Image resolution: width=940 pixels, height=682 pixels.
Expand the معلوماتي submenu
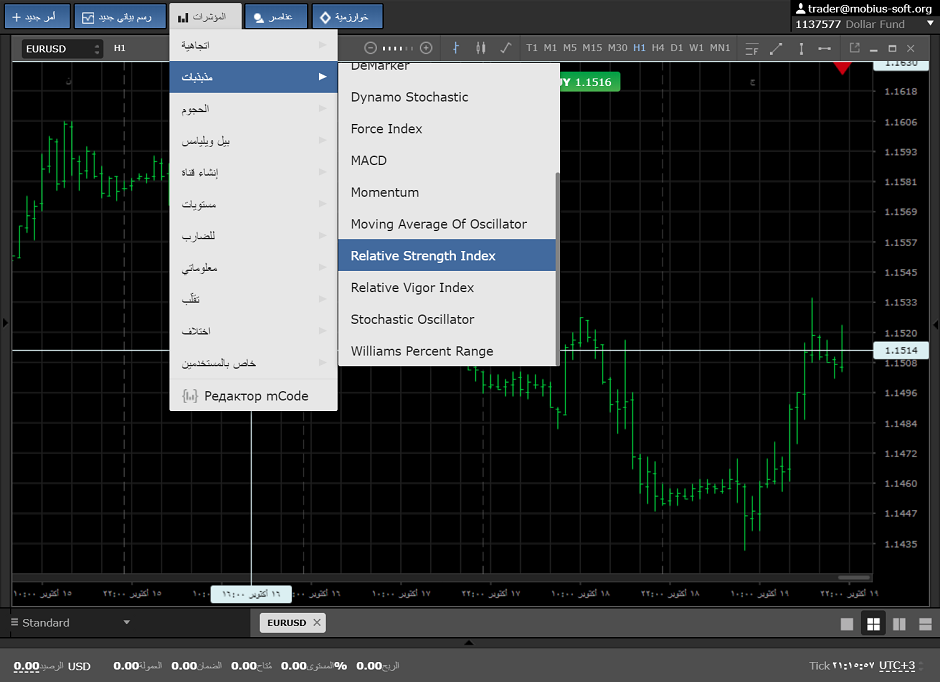[254, 267]
